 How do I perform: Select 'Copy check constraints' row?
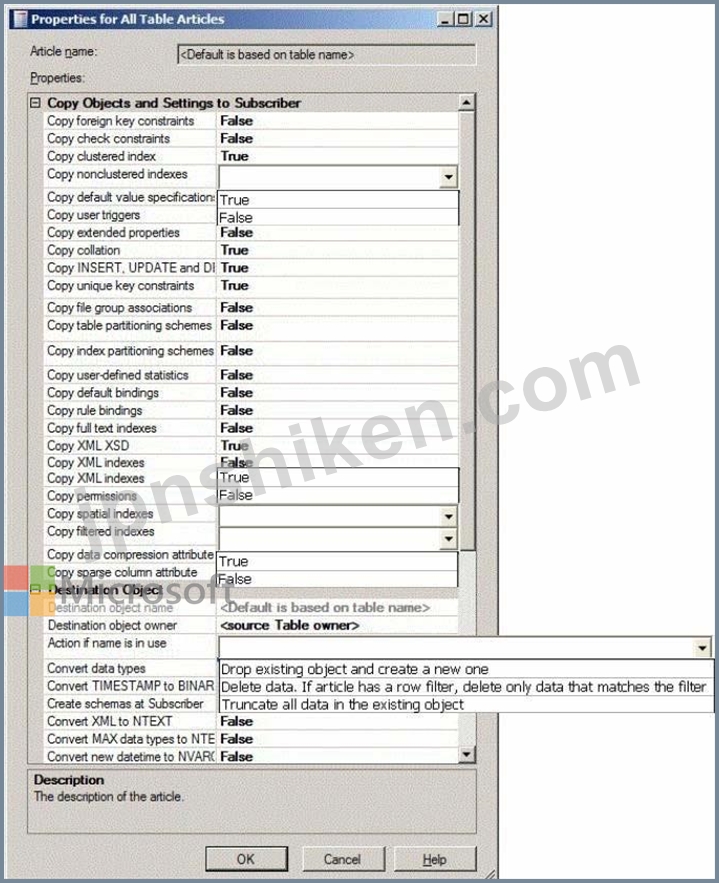click(251, 139)
